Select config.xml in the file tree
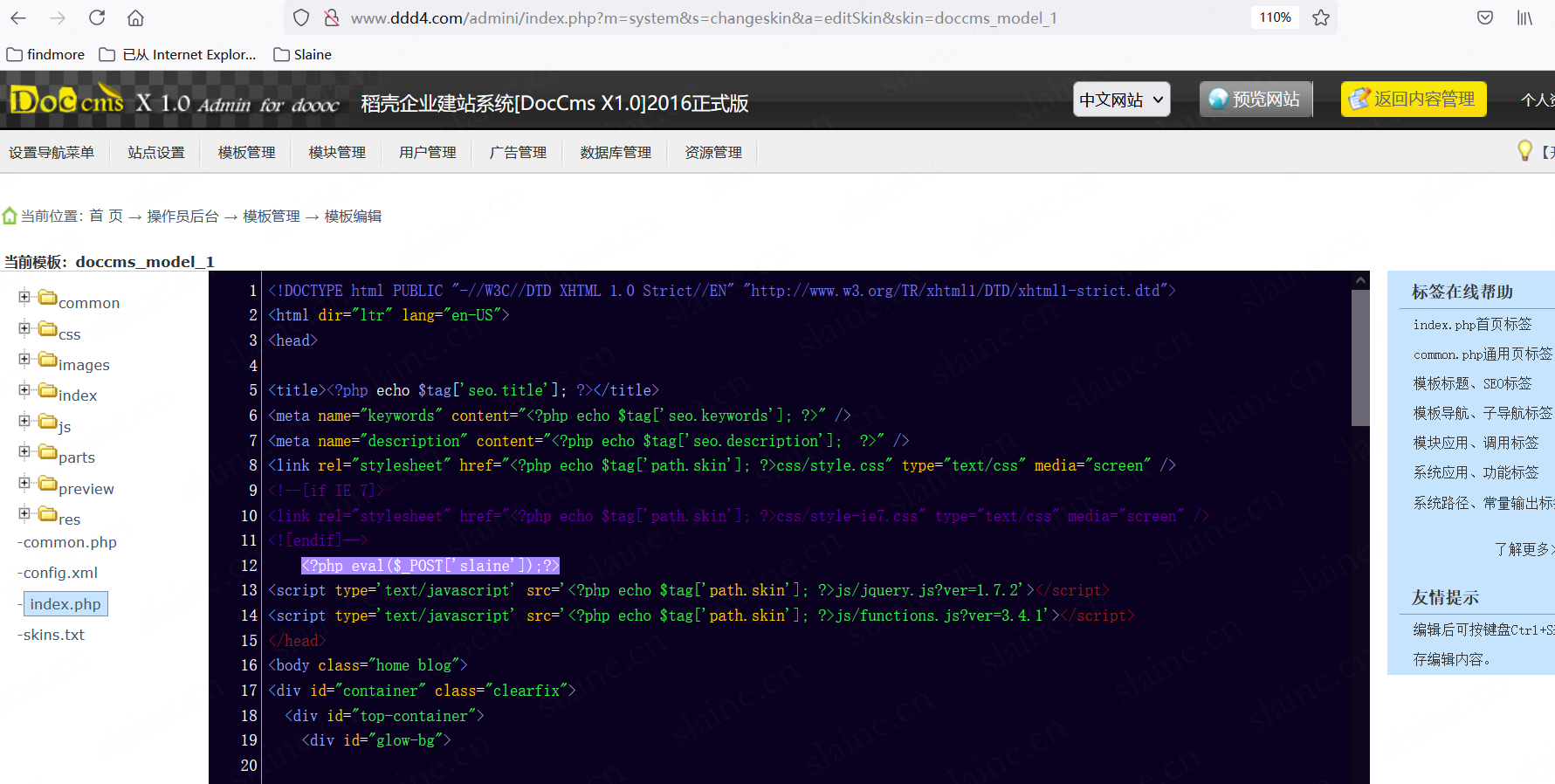Screen dimensions: 1555x784 [60, 573]
